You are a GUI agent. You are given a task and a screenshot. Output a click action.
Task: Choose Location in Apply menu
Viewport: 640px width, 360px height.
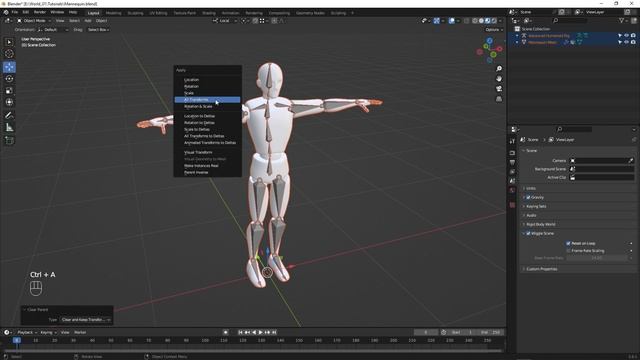click(207, 80)
